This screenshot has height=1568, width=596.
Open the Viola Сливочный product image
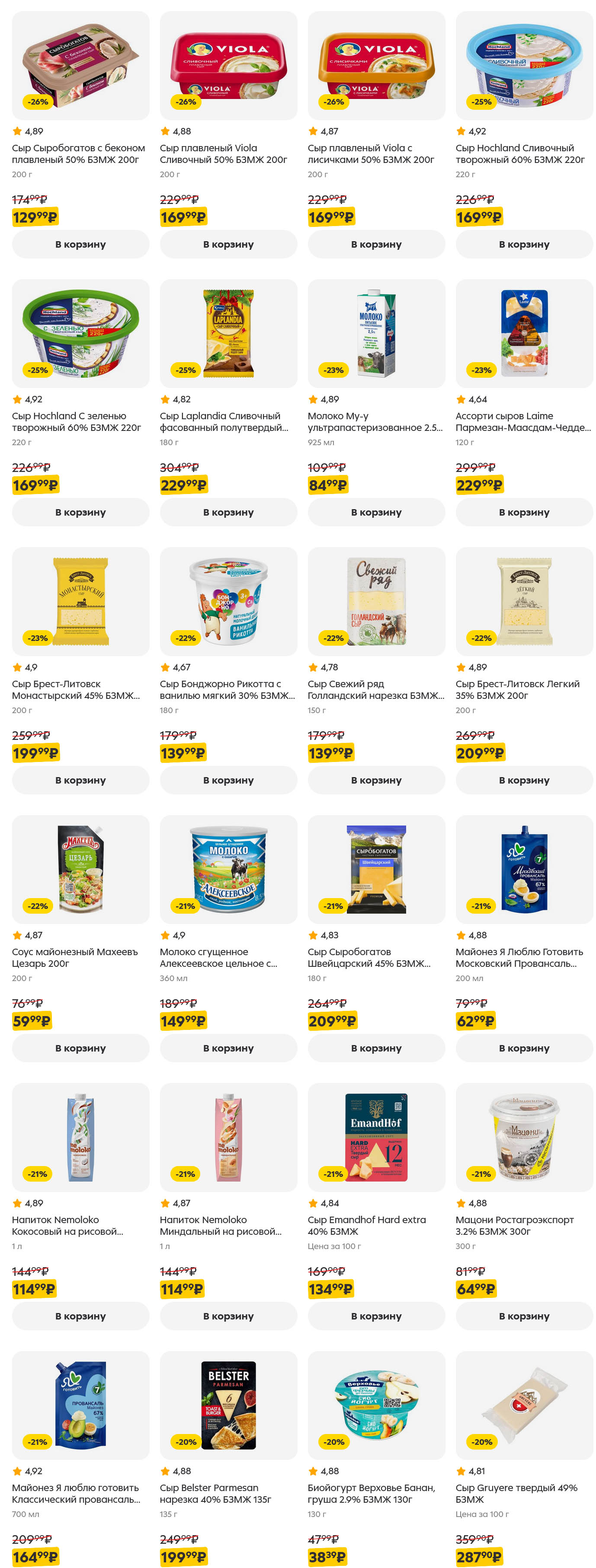pos(228,65)
